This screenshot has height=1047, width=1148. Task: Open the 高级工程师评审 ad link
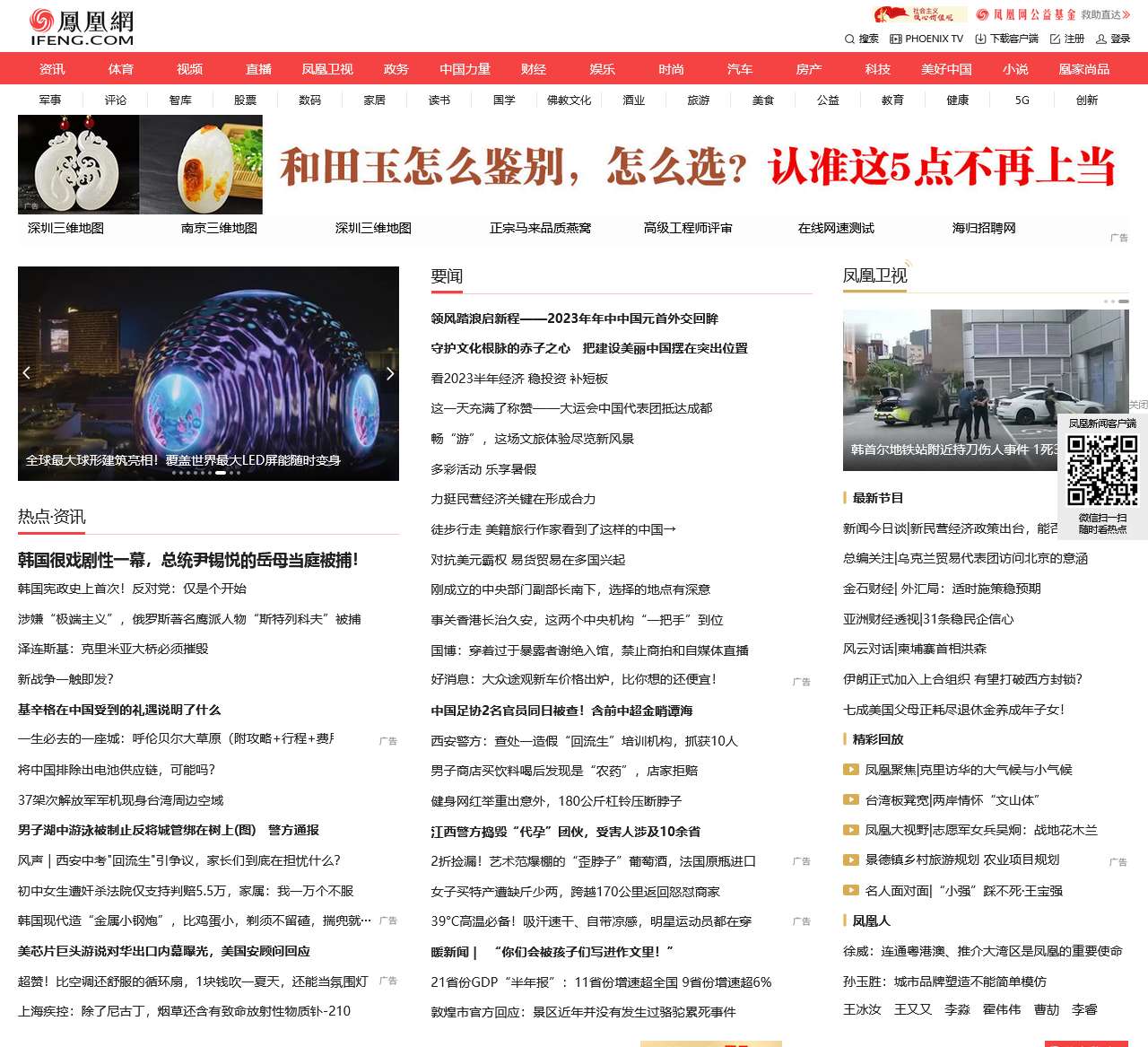pyautogui.click(x=688, y=228)
